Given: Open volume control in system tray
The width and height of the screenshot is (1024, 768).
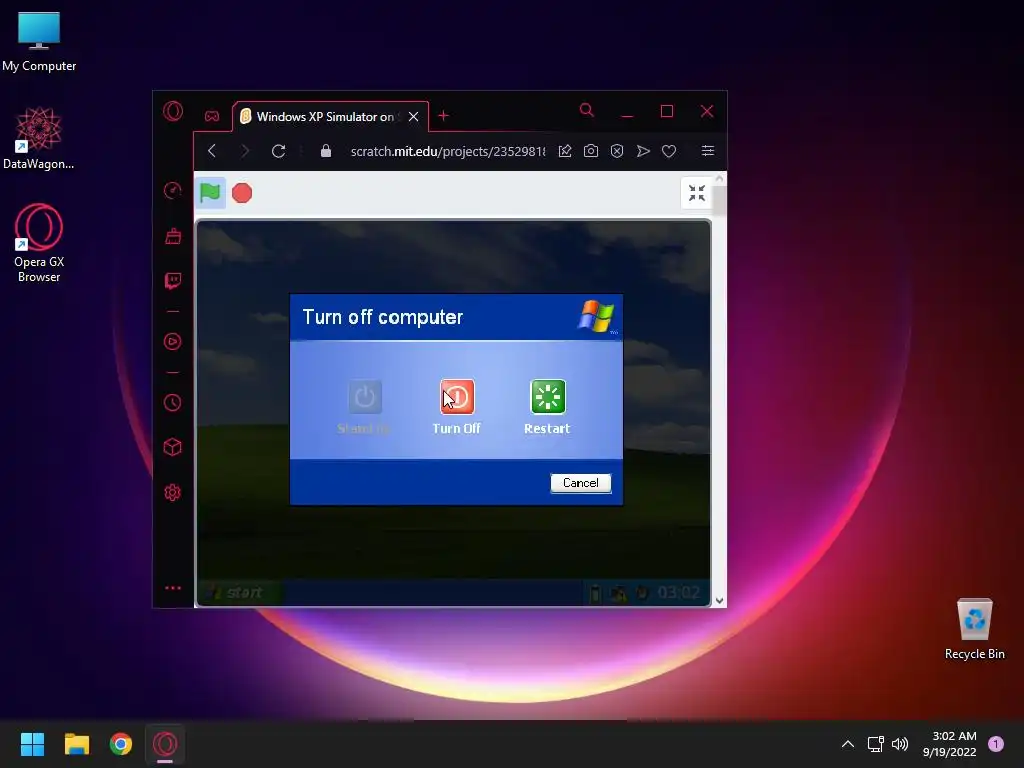Looking at the screenshot, I should point(900,744).
